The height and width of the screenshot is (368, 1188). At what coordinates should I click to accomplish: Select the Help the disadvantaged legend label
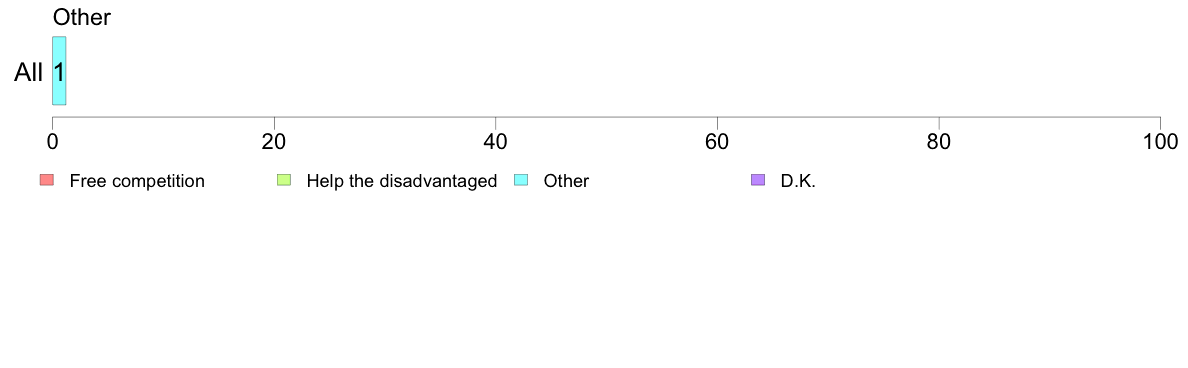402,181
